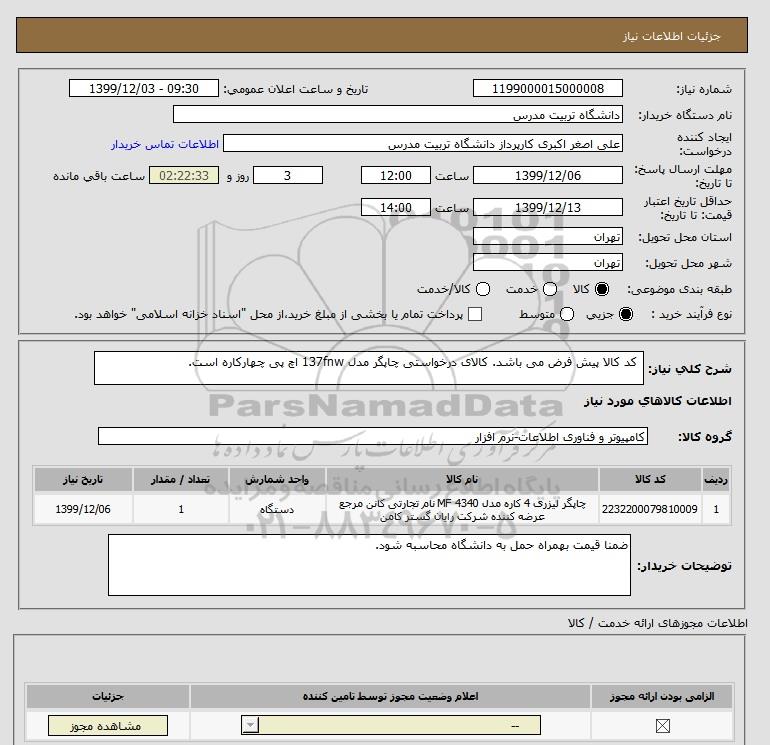Click the unit cell دستگاه
Image resolution: width=770 pixels, height=745 pixels.
point(277,509)
